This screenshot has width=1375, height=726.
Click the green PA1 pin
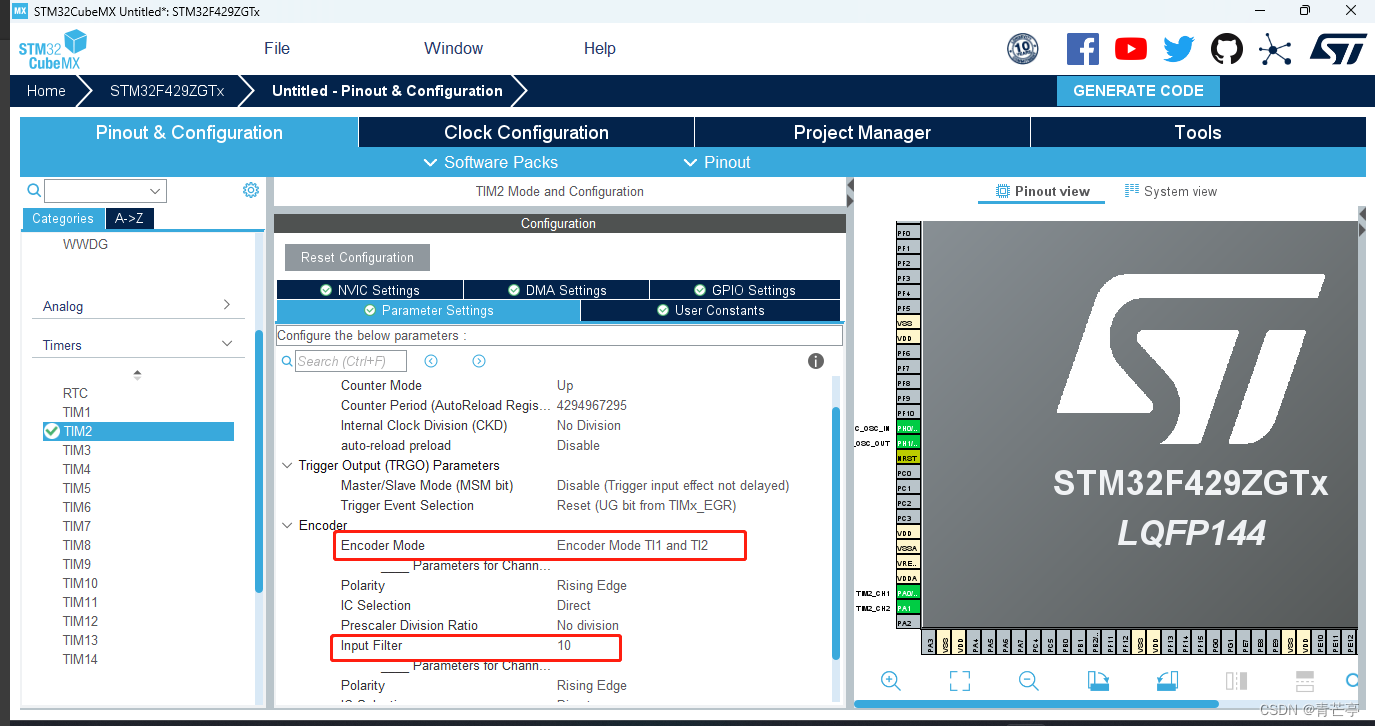(x=907, y=608)
